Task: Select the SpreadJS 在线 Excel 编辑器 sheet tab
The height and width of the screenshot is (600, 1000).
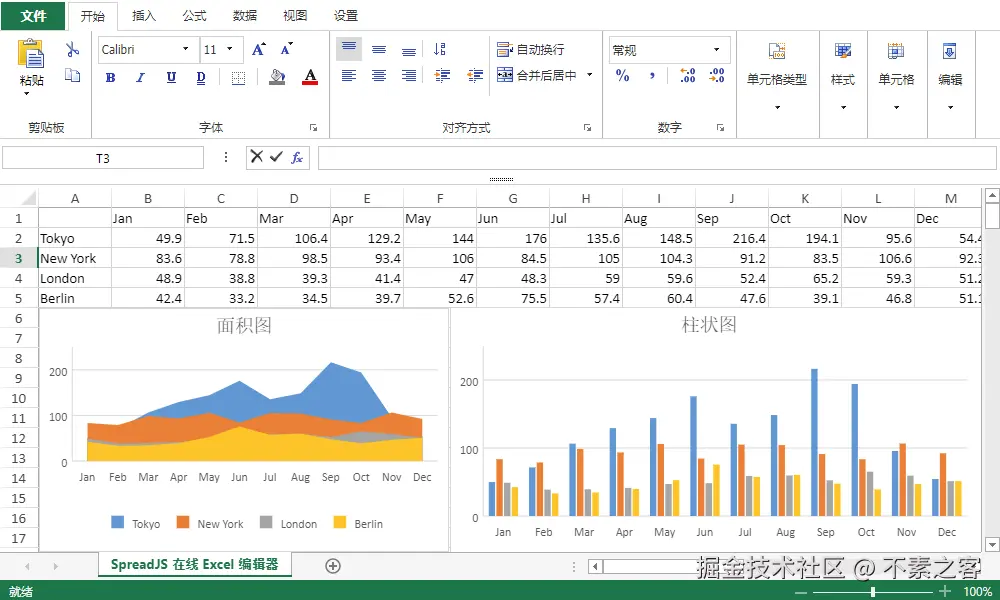Action: click(195, 564)
